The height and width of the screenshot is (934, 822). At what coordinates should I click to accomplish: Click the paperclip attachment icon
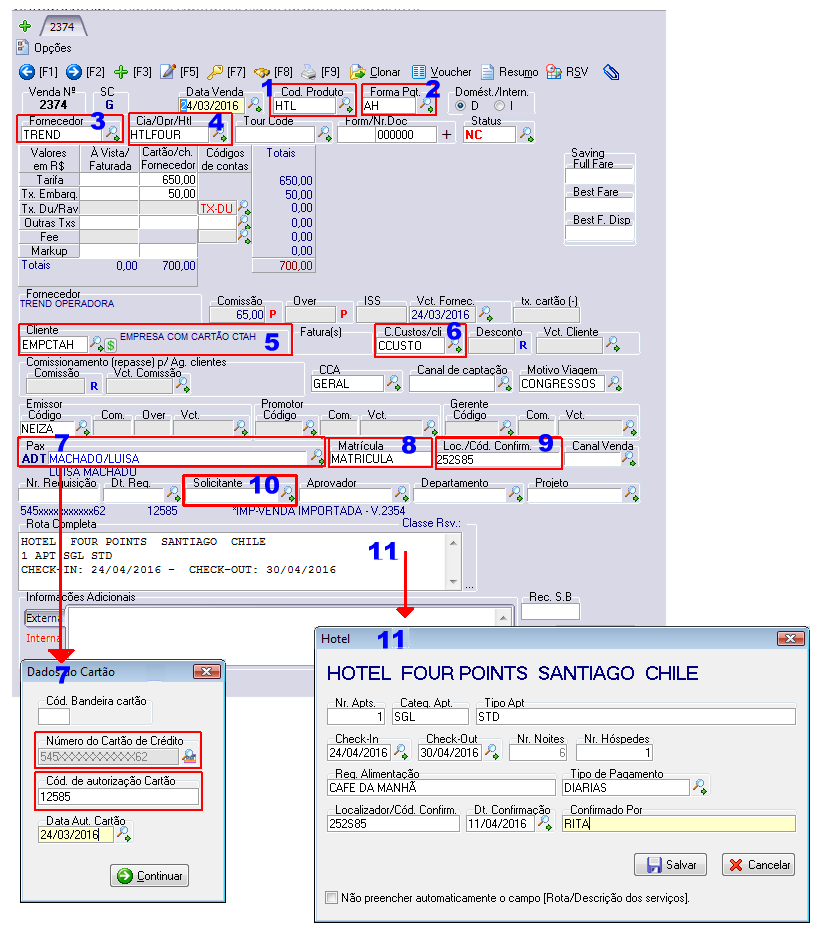(611, 72)
